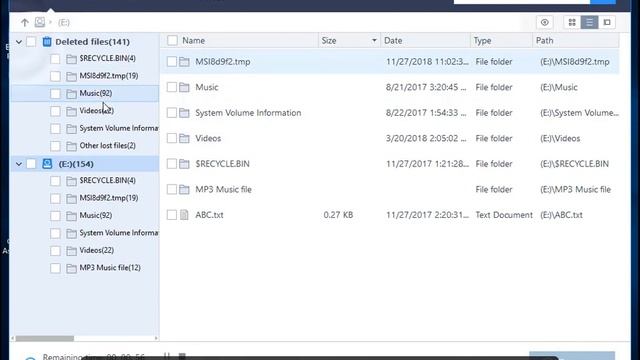Click the ABC.txt file name
The height and width of the screenshot is (360, 640).
[209, 215]
